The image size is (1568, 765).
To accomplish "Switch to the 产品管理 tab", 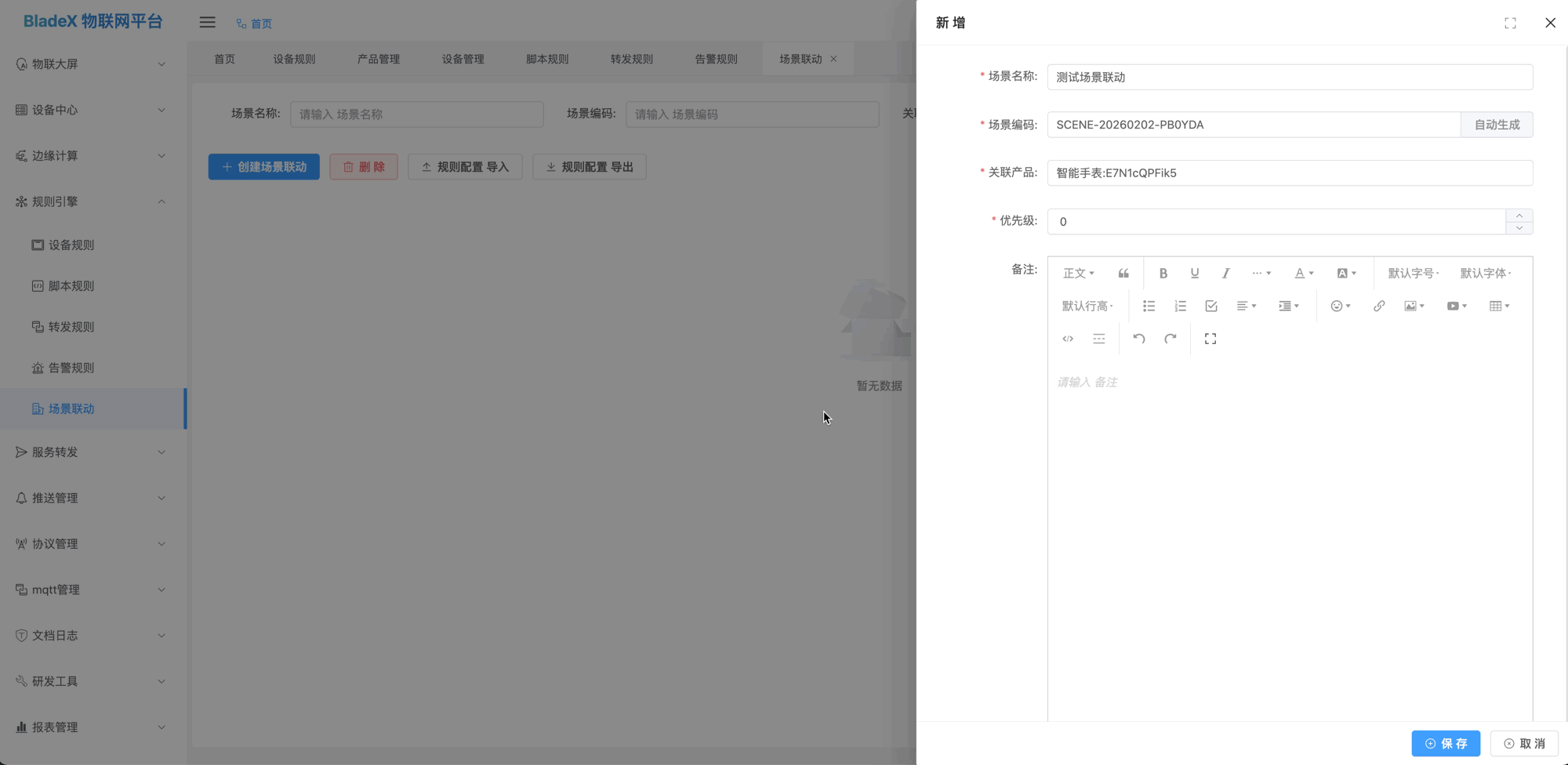I will click(378, 58).
